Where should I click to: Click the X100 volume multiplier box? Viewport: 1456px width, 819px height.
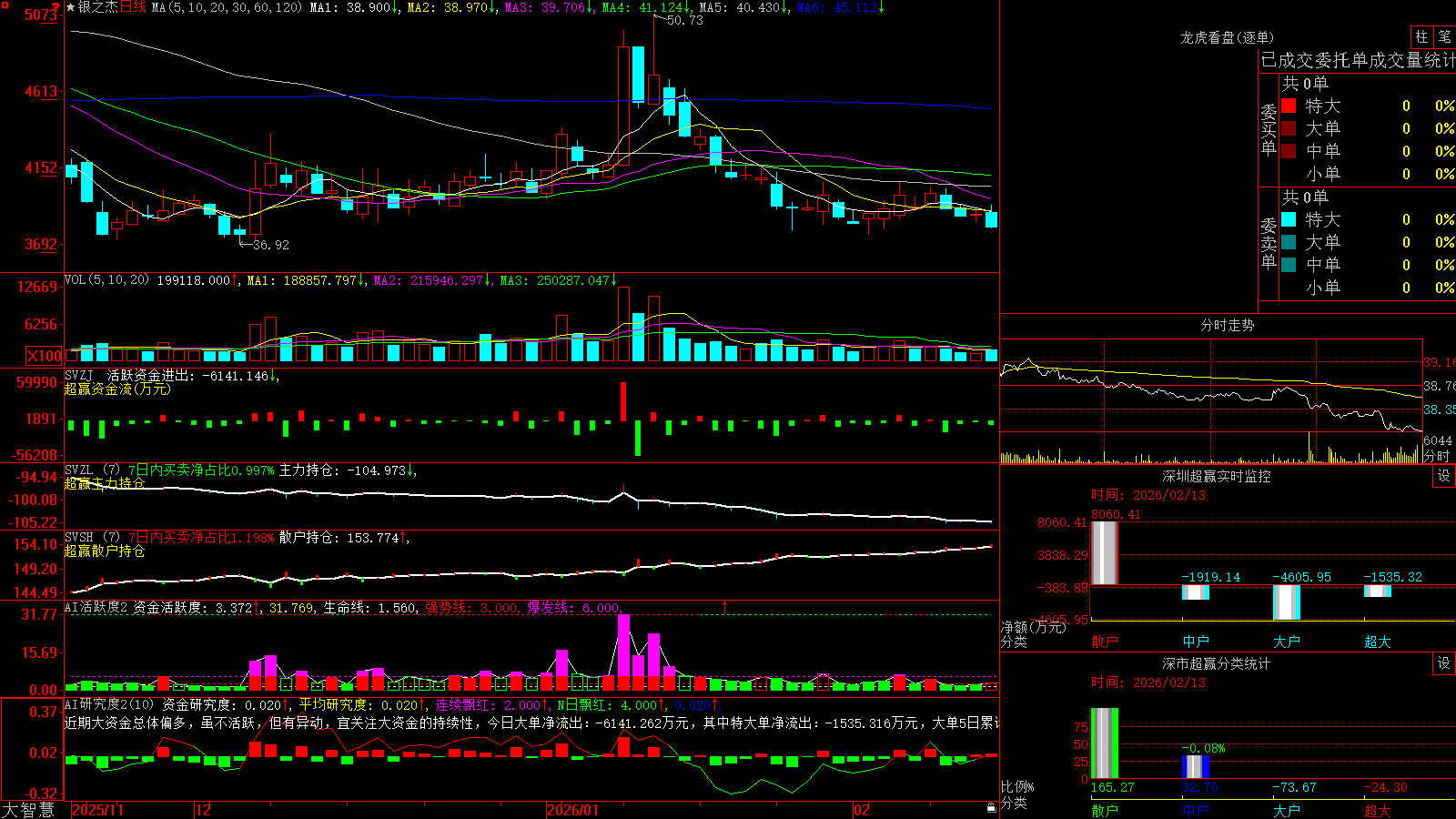point(45,356)
